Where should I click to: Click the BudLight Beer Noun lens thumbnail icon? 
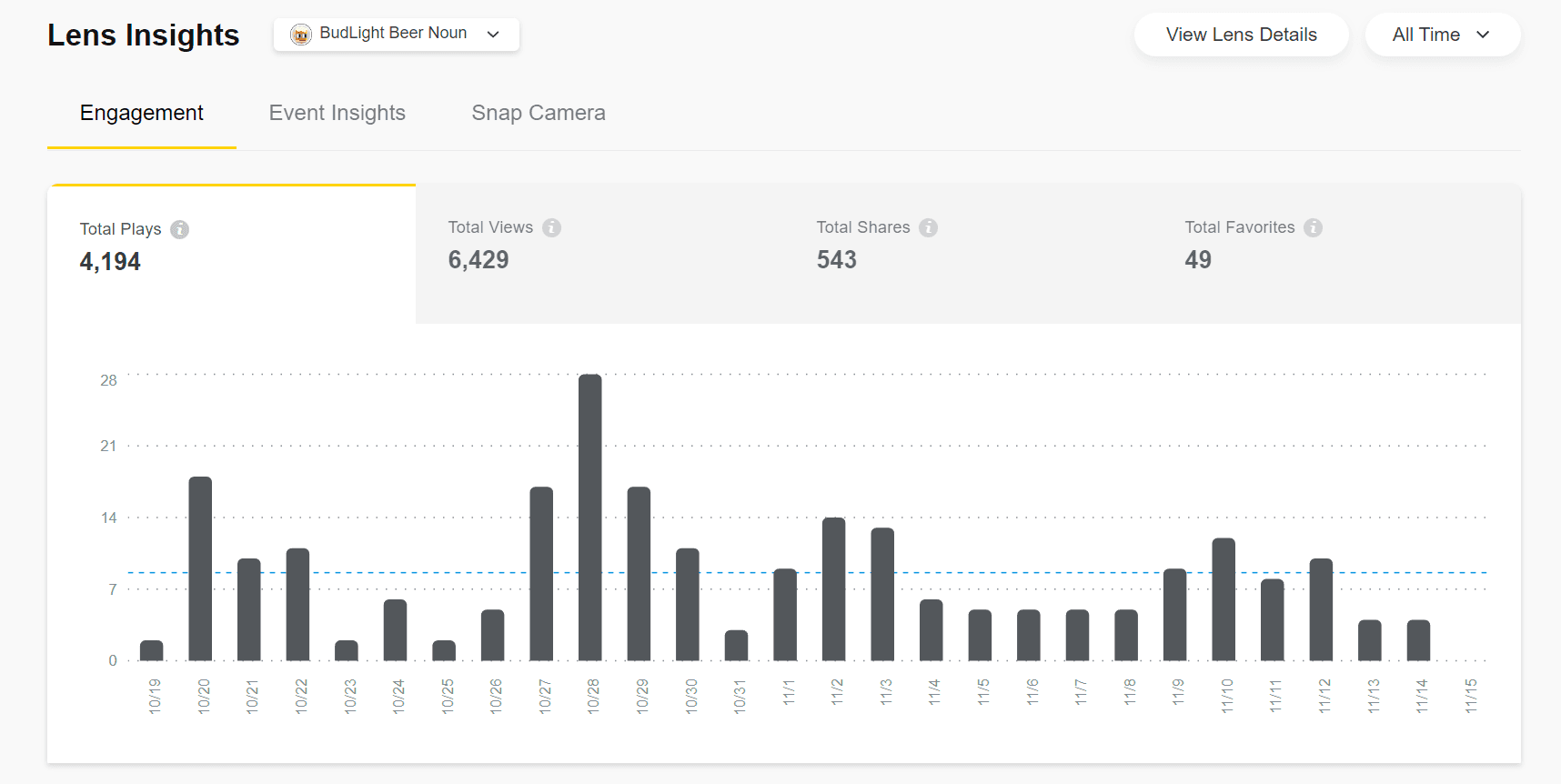coord(300,35)
